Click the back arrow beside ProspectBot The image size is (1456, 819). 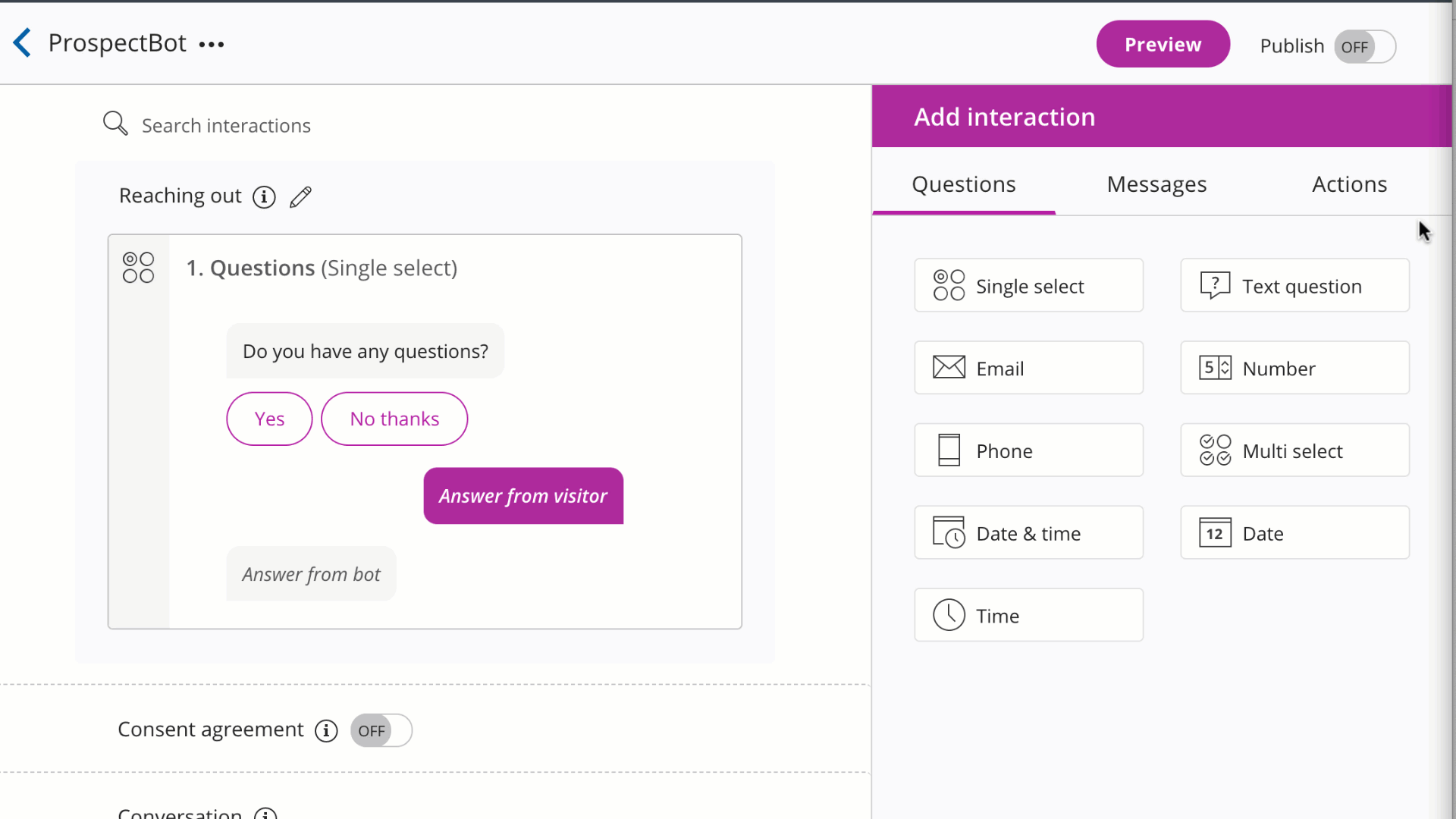point(23,43)
